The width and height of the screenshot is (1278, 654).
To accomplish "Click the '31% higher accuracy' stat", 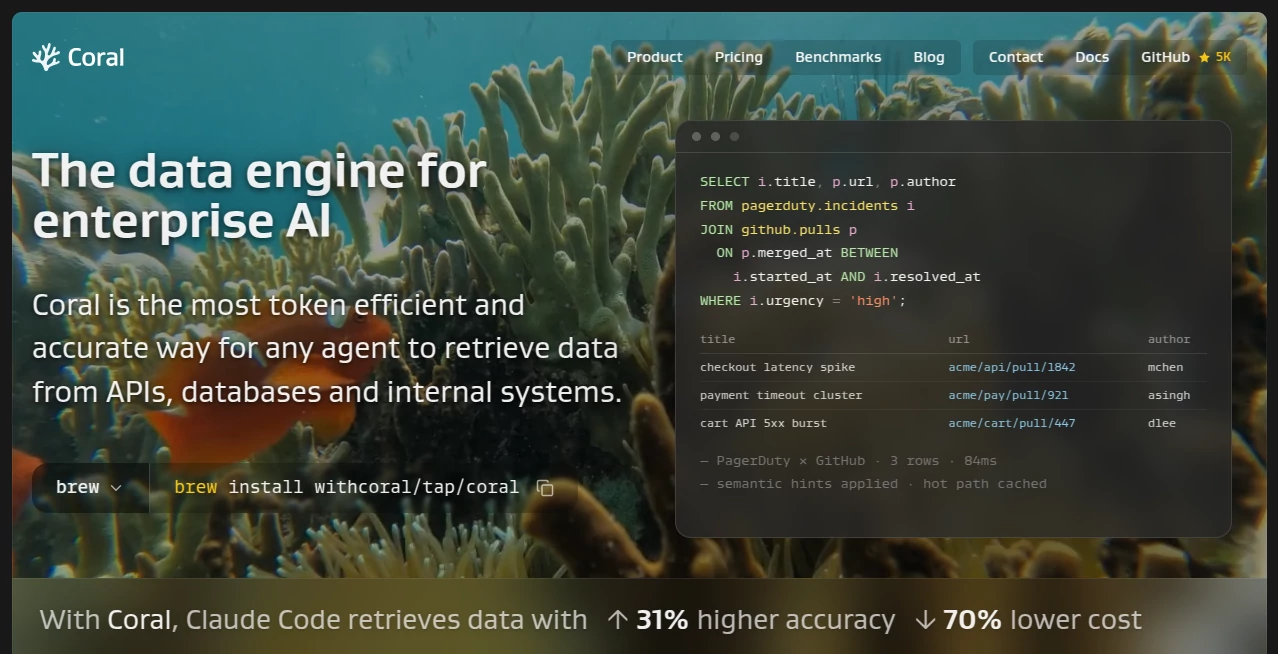I will 751,620.
